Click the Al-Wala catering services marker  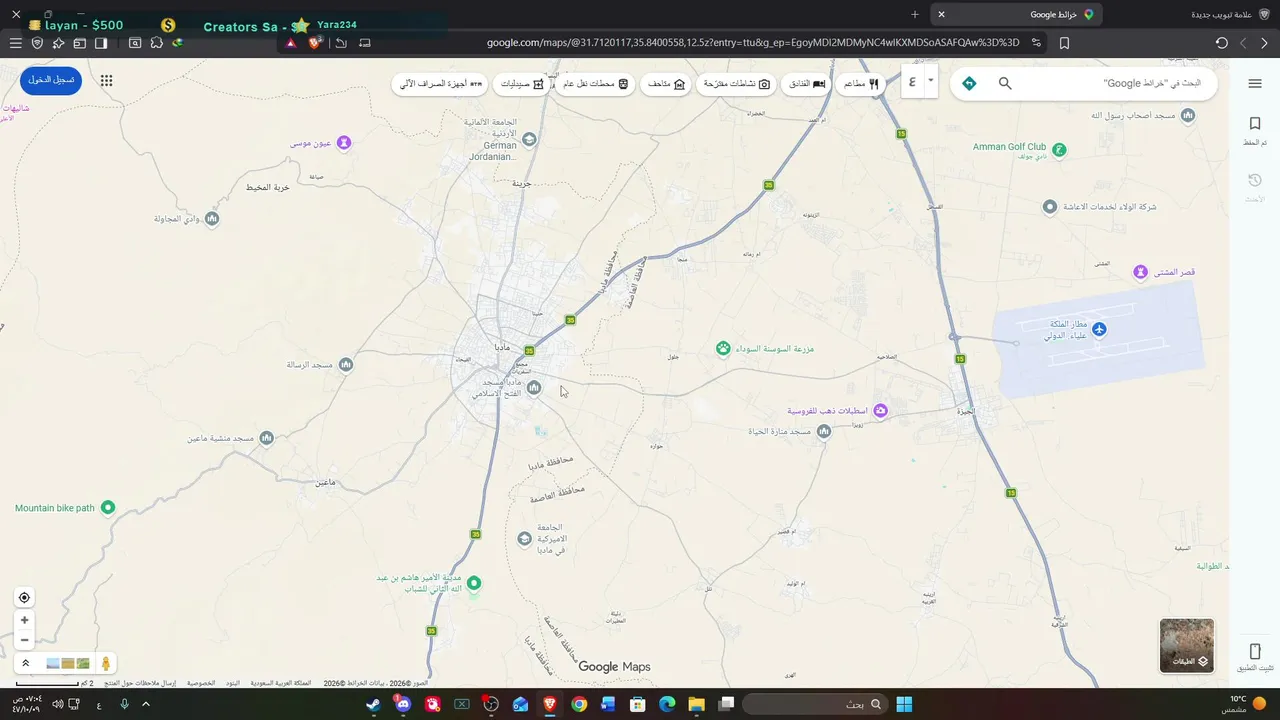[1049, 207]
